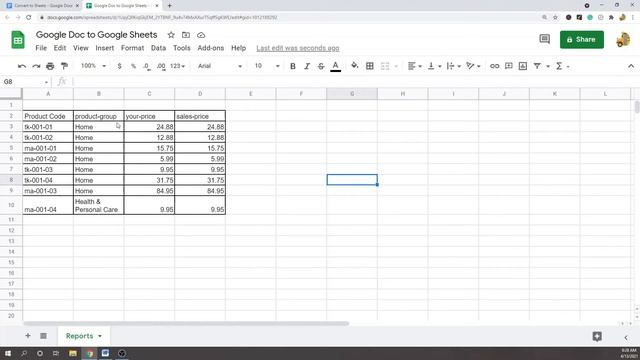Click the Google Sheets home logo
The width and height of the screenshot is (640, 360).
(18, 40)
